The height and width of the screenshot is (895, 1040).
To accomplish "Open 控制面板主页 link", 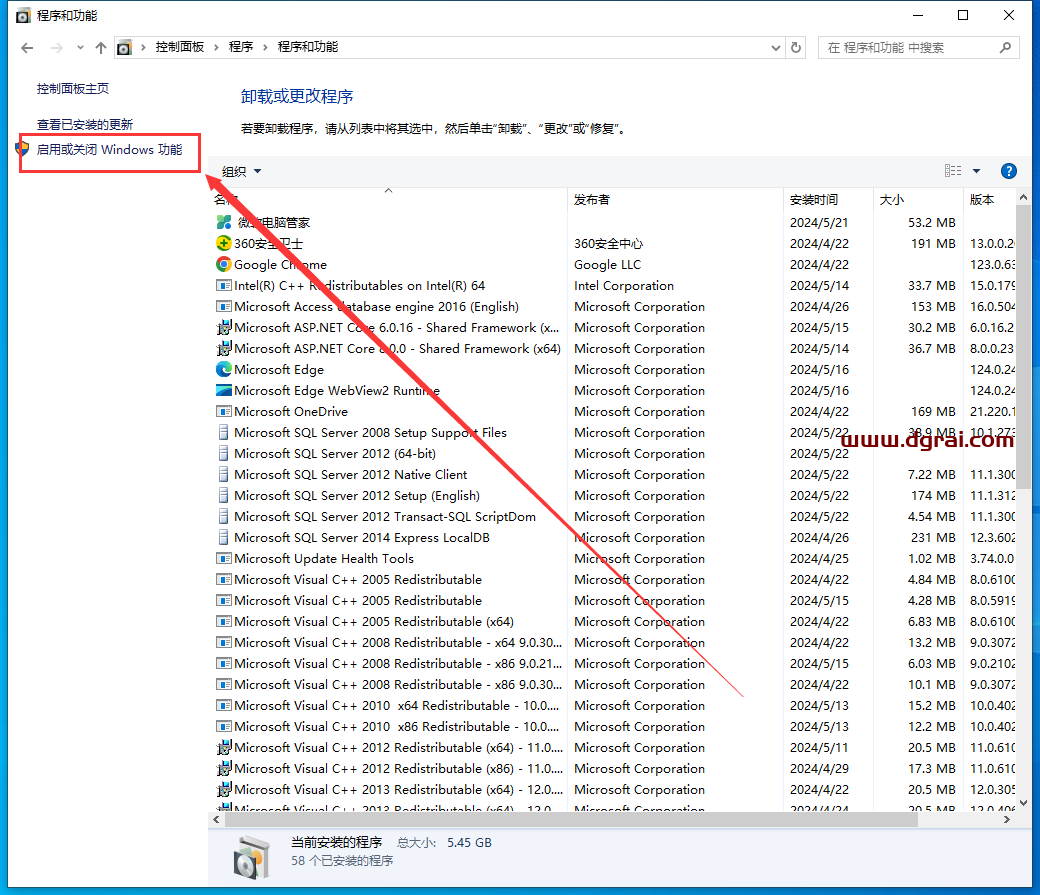I will point(73,88).
